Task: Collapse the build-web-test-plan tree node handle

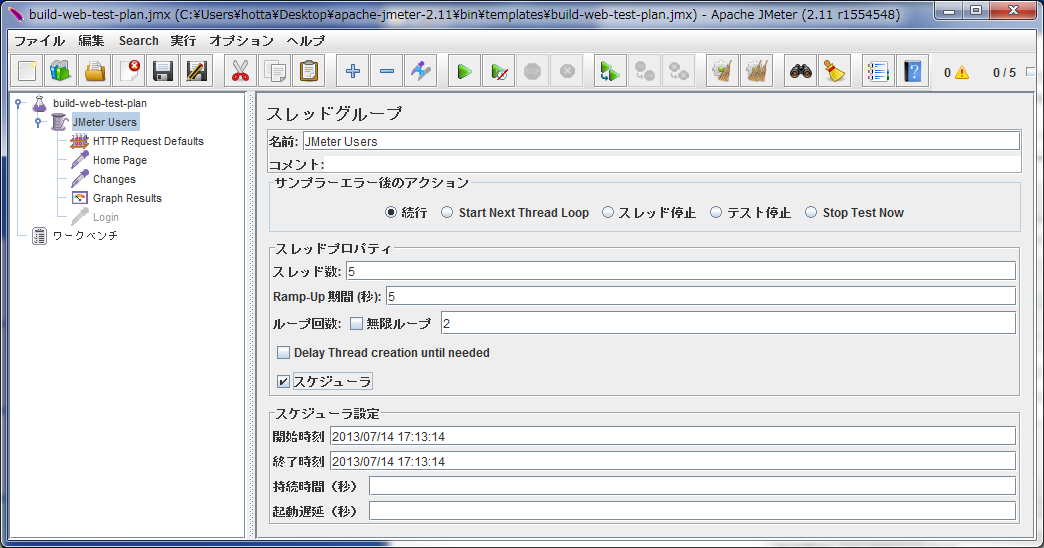Action: click(19, 103)
